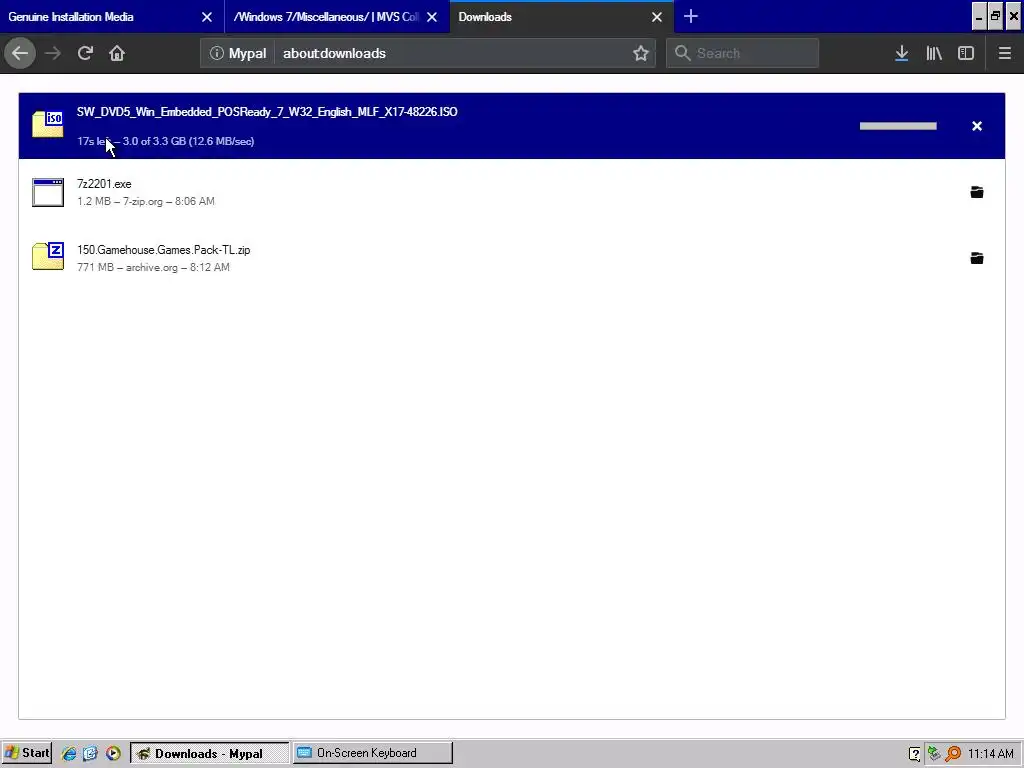
Task: Click the help question mark tray icon
Action: 914,754
